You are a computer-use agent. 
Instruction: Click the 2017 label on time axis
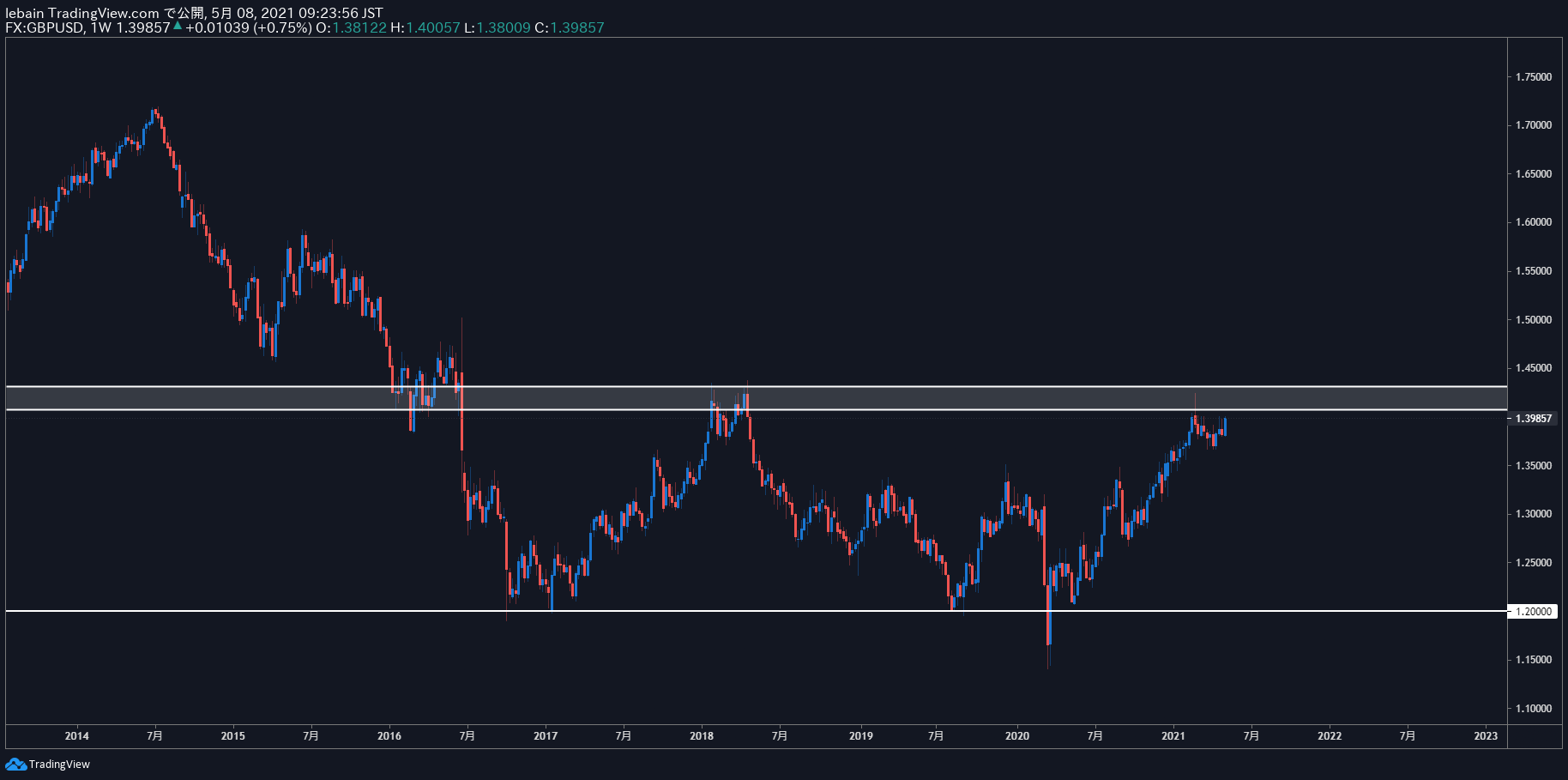click(546, 736)
